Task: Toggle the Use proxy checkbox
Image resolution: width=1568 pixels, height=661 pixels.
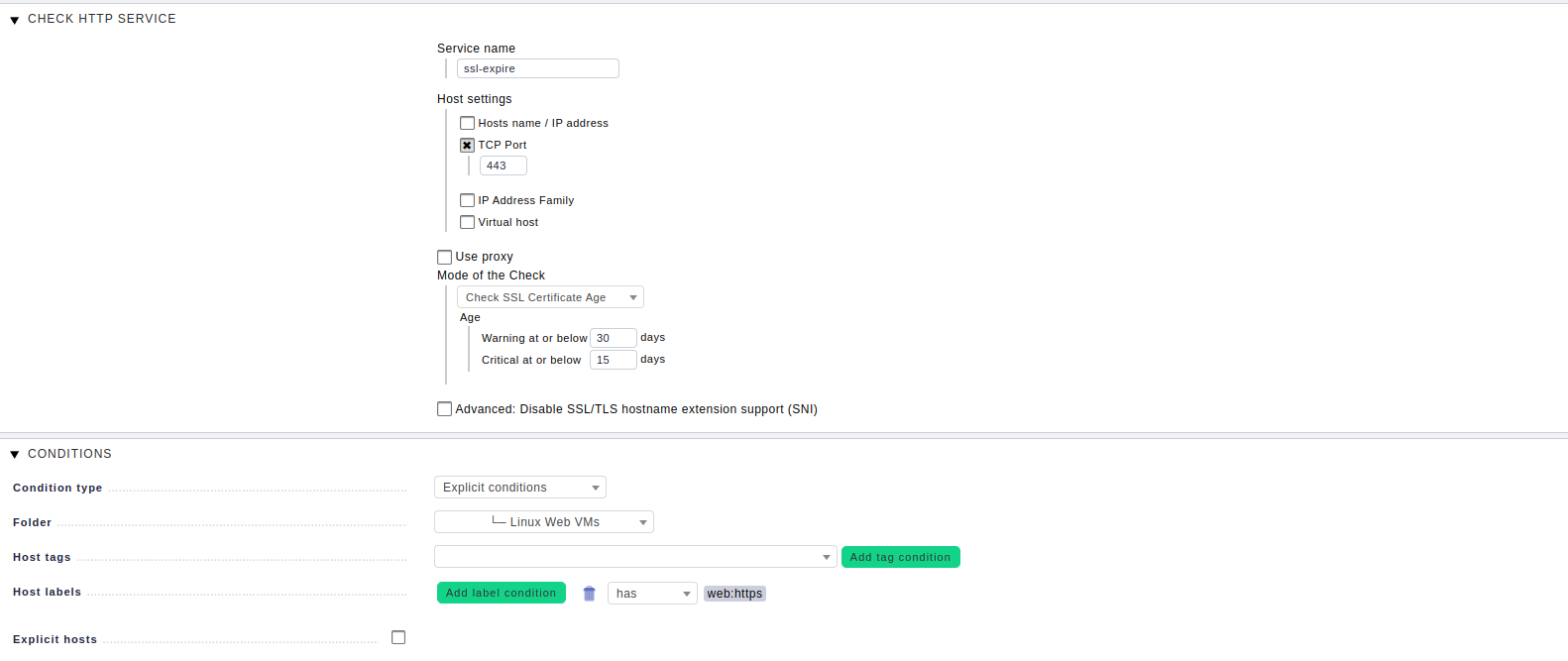Action: (444, 257)
